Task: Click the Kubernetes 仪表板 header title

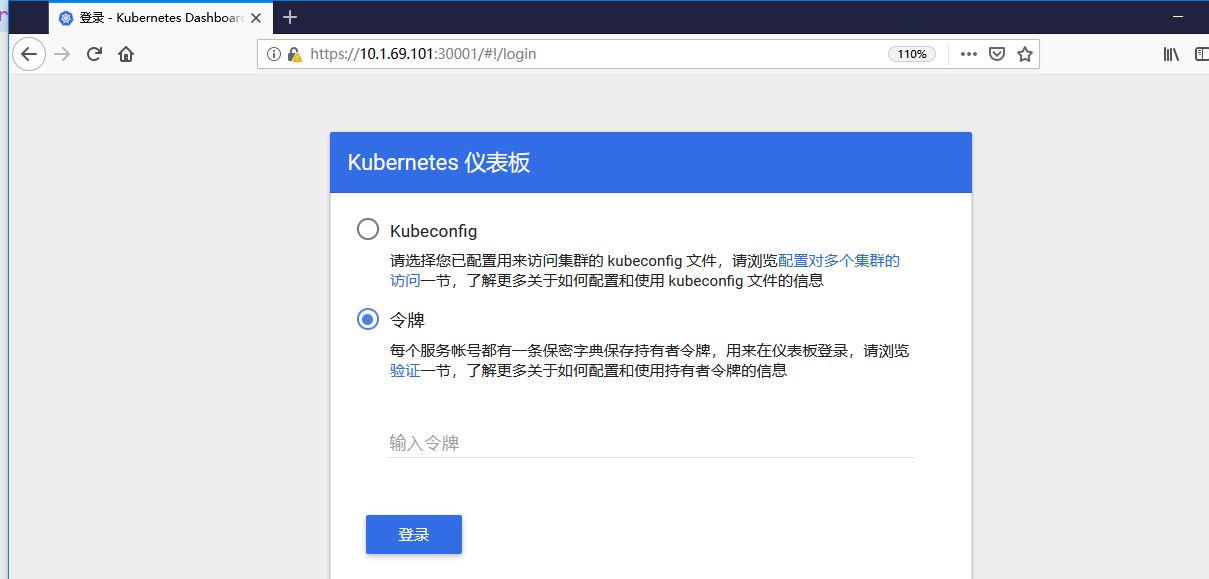Action: (x=439, y=163)
